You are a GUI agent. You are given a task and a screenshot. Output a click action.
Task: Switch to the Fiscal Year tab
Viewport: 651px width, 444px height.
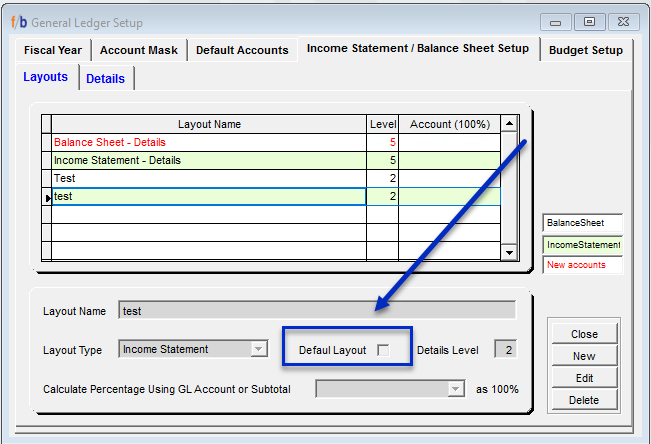(x=52, y=50)
